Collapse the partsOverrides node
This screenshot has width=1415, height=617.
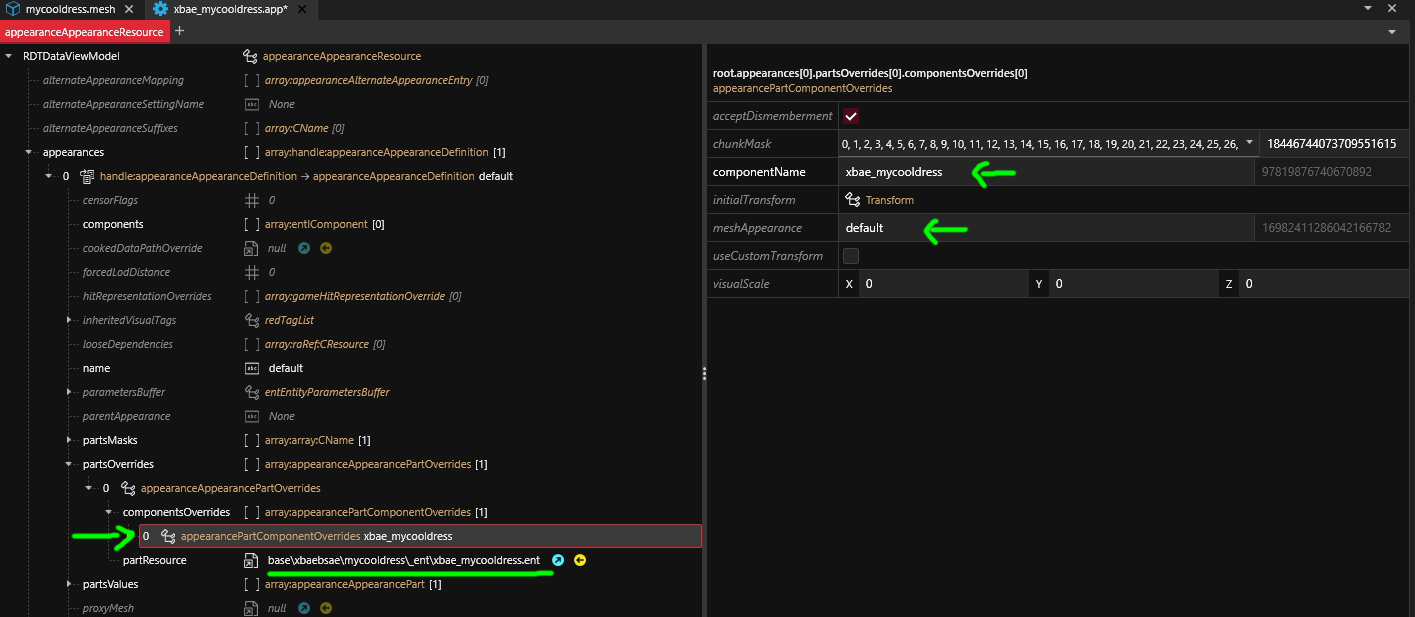pos(69,464)
